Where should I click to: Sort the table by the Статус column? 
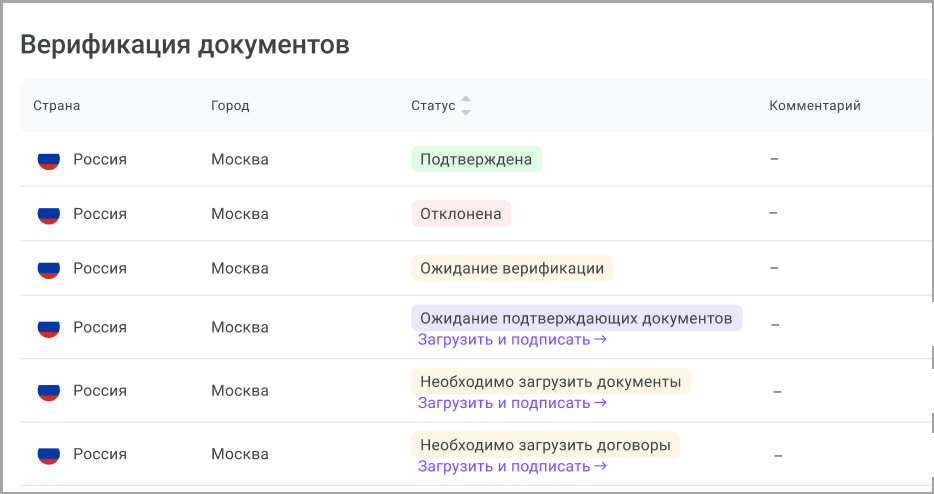point(465,105)
